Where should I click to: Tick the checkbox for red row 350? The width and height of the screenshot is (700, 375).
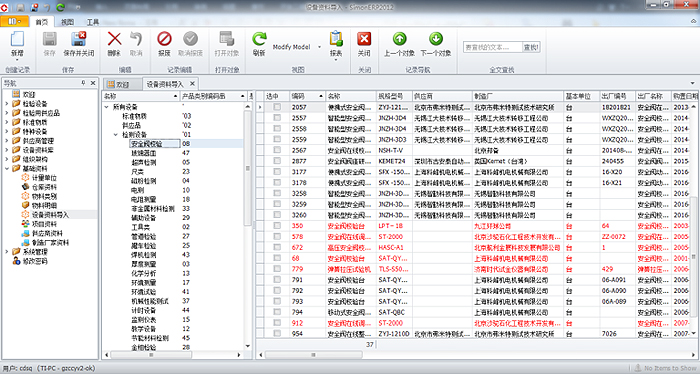[277, 226]
